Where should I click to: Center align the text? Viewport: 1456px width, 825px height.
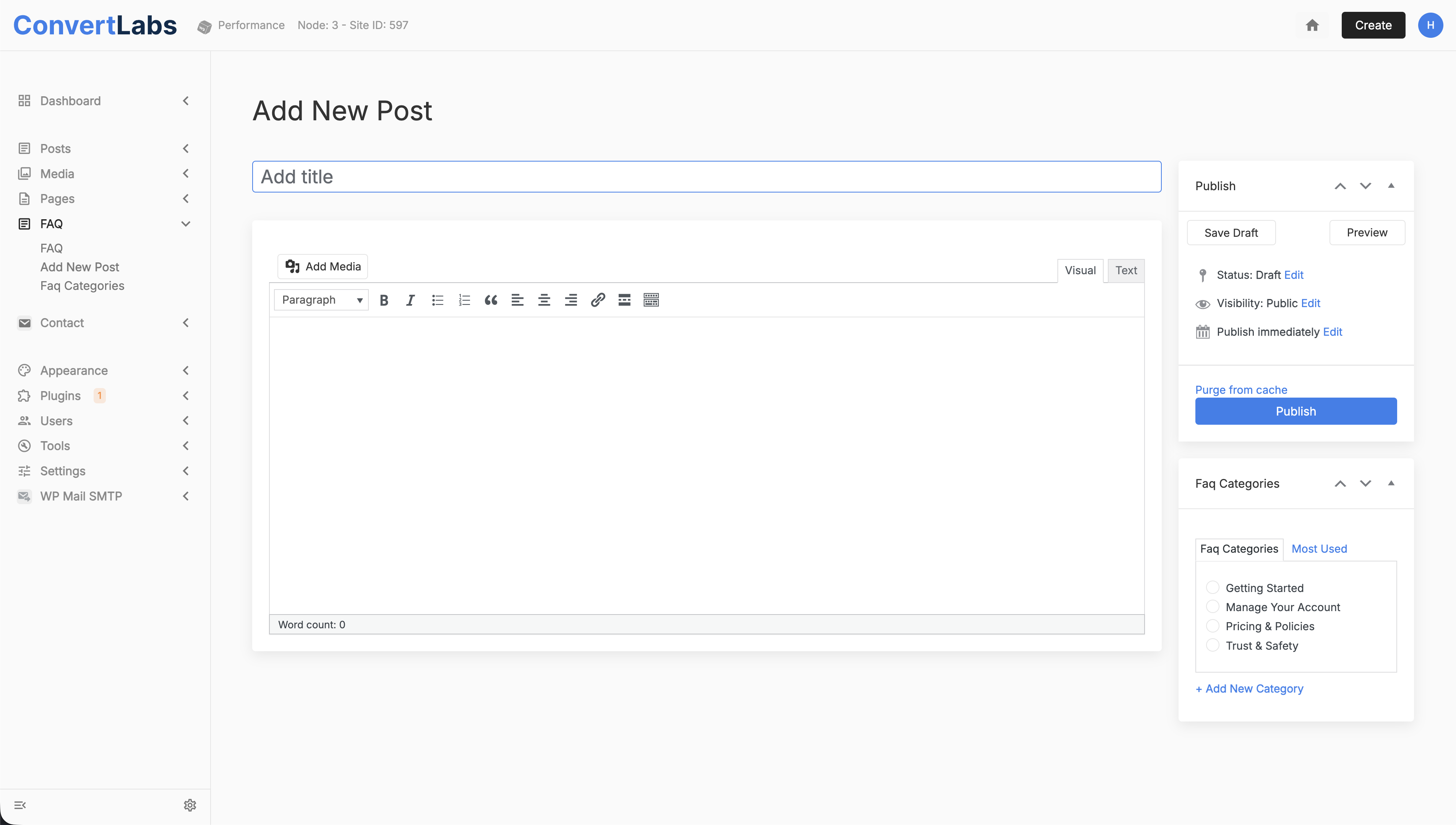pos(544,300)
